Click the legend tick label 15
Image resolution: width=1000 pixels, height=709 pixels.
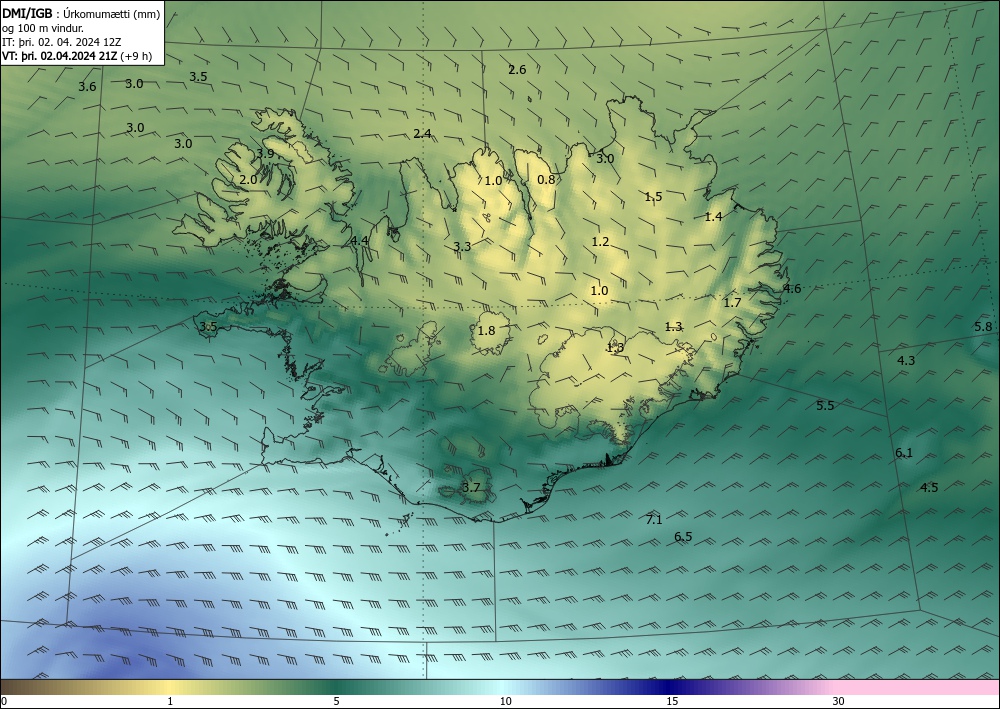(672, 701)
